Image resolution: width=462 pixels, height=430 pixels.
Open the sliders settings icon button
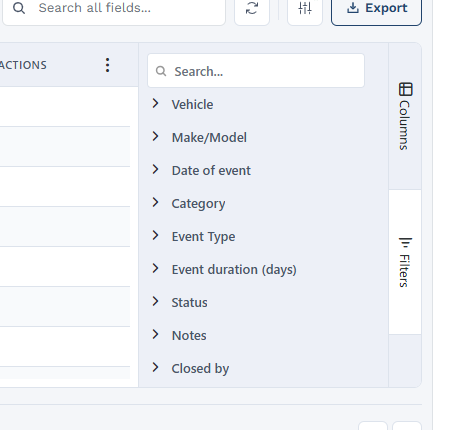click(x=305, y=8)
